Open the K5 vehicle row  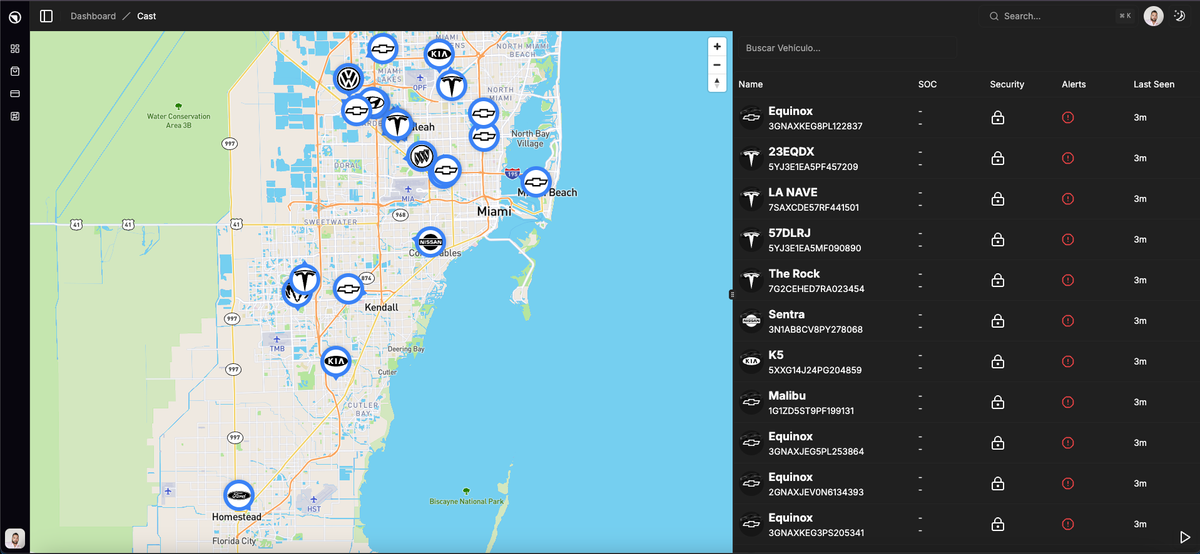tap(966, 362)
